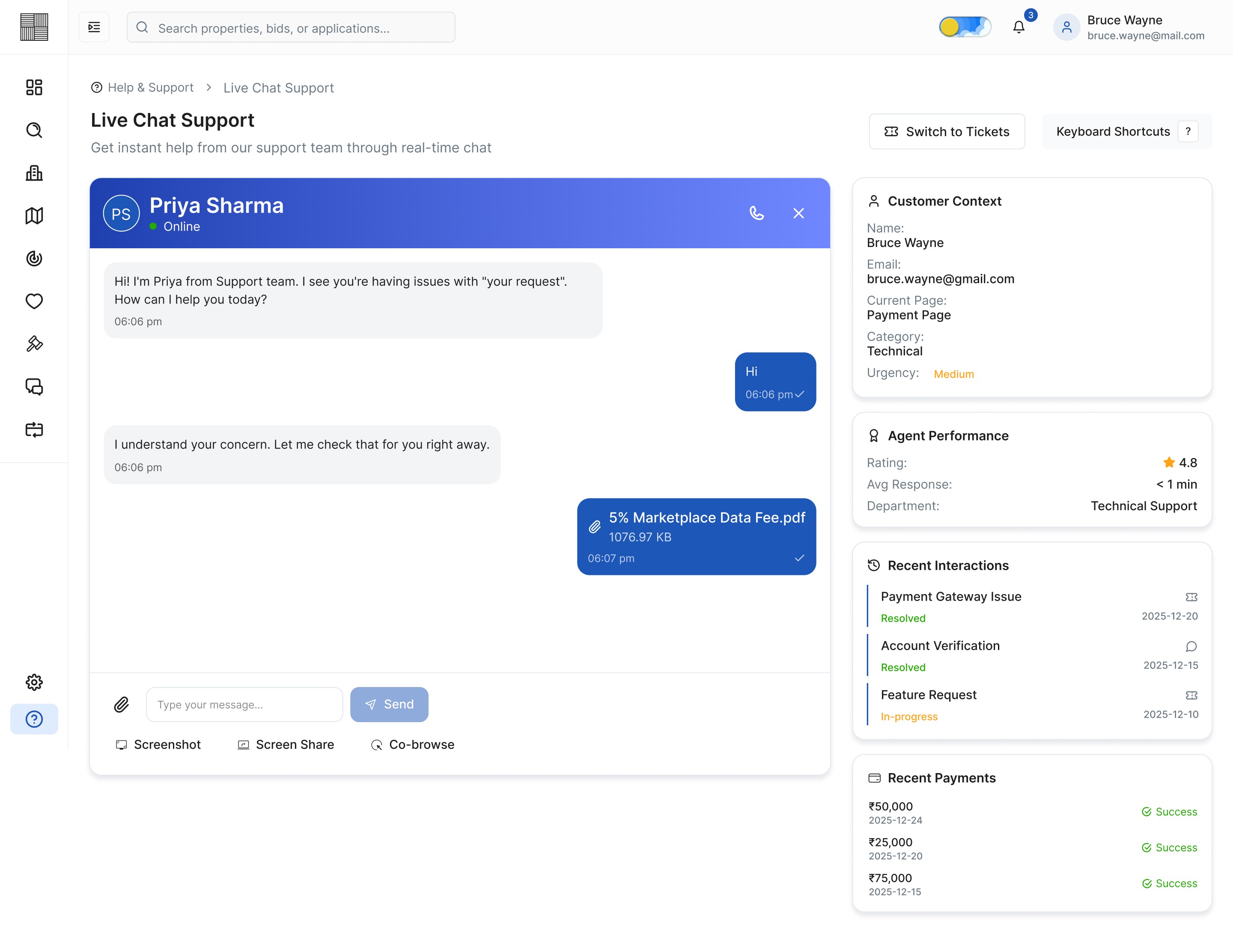Viewport: 1233px width, 952px height.
Task: Open the gavel auction icon in sidebar
Action: pos(34,344)
